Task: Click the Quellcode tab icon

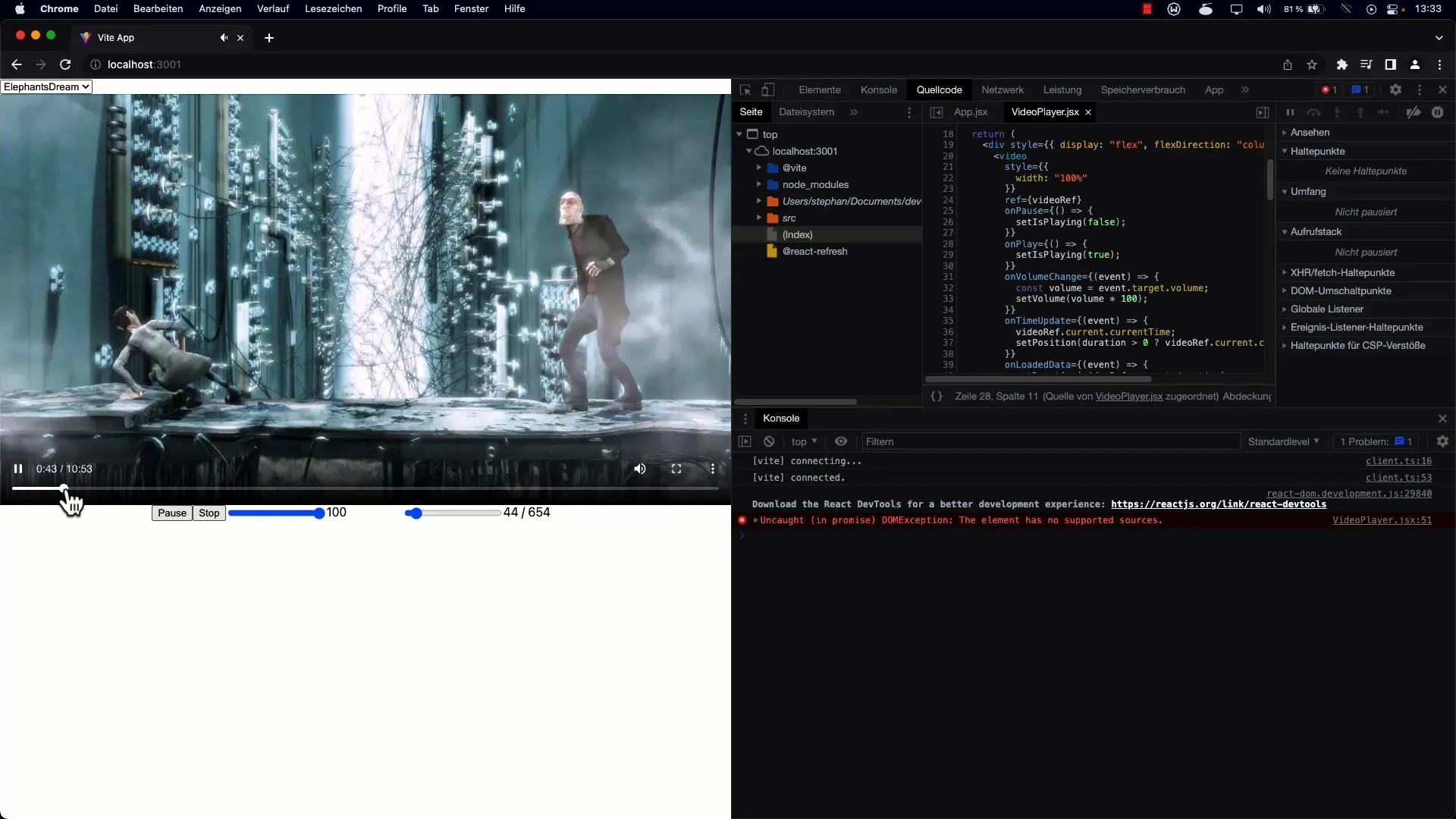Action: coord(939,89)
